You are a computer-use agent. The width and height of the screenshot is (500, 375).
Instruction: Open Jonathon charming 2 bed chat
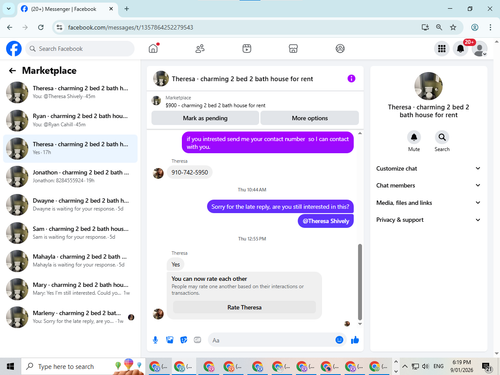click(70, 177)
